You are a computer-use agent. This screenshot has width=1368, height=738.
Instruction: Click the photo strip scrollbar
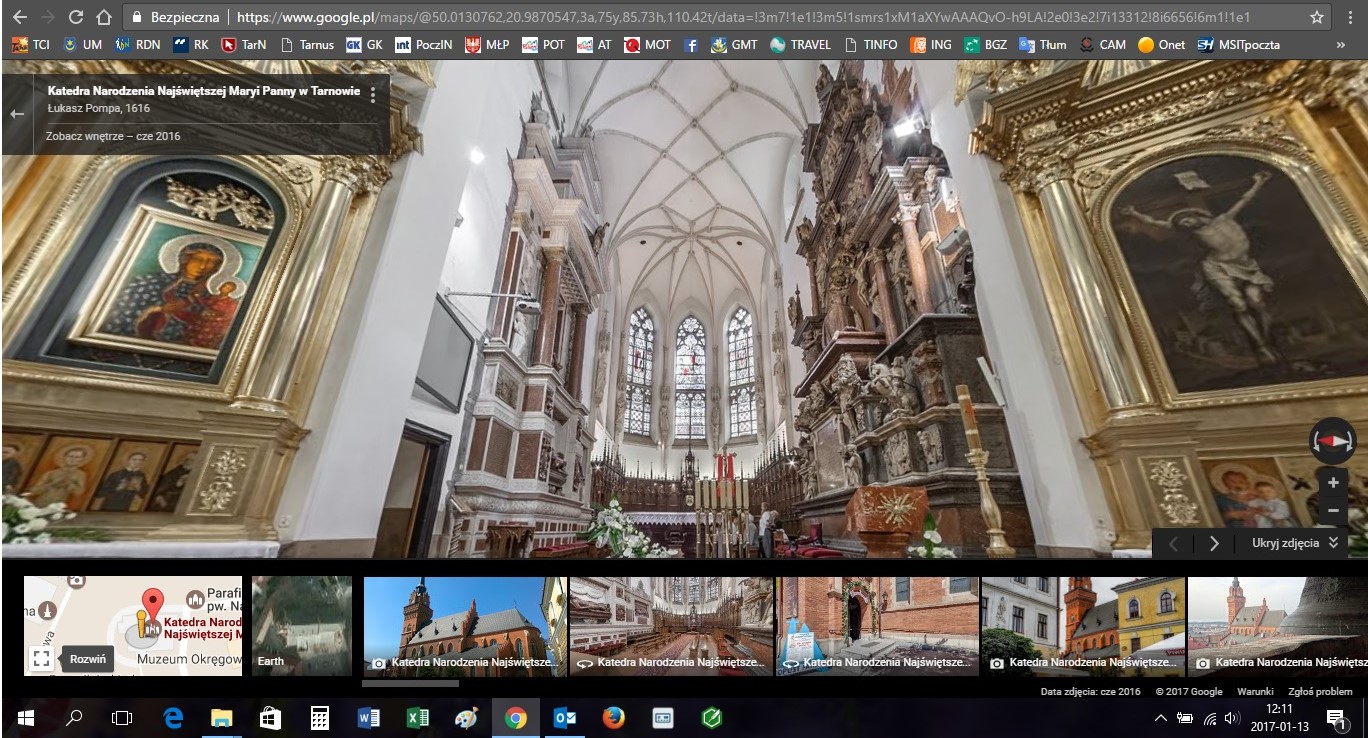410,684
